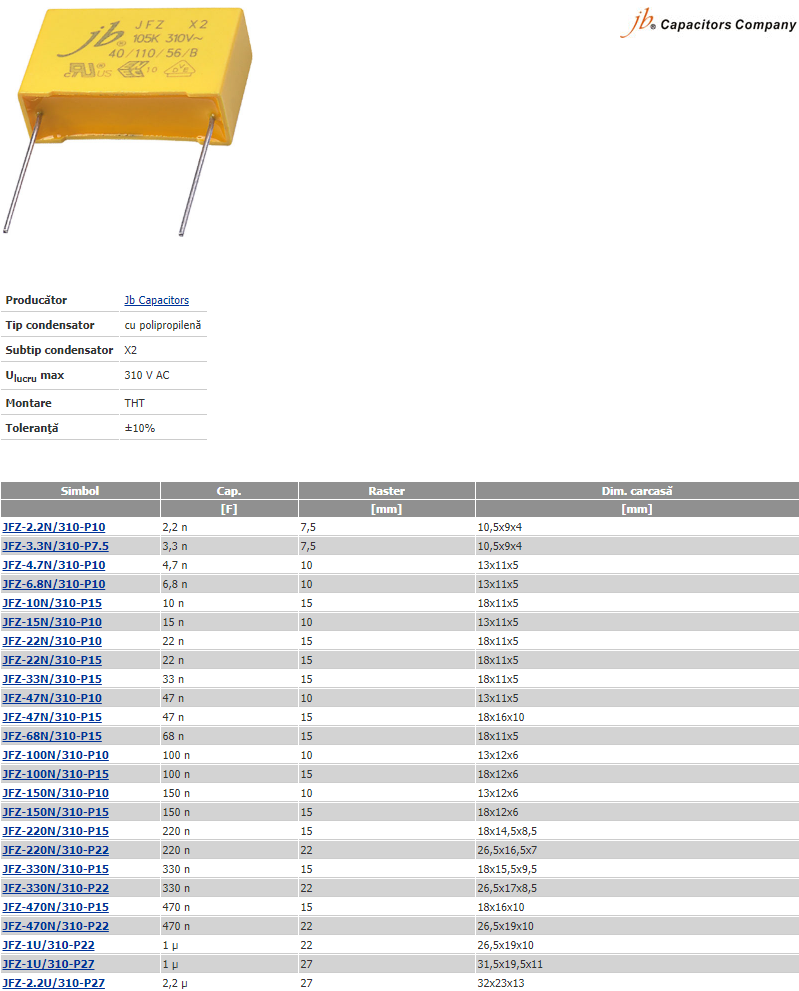Select the '±10%' tolerance value
The image size is (799, 991).
(140, 428)
